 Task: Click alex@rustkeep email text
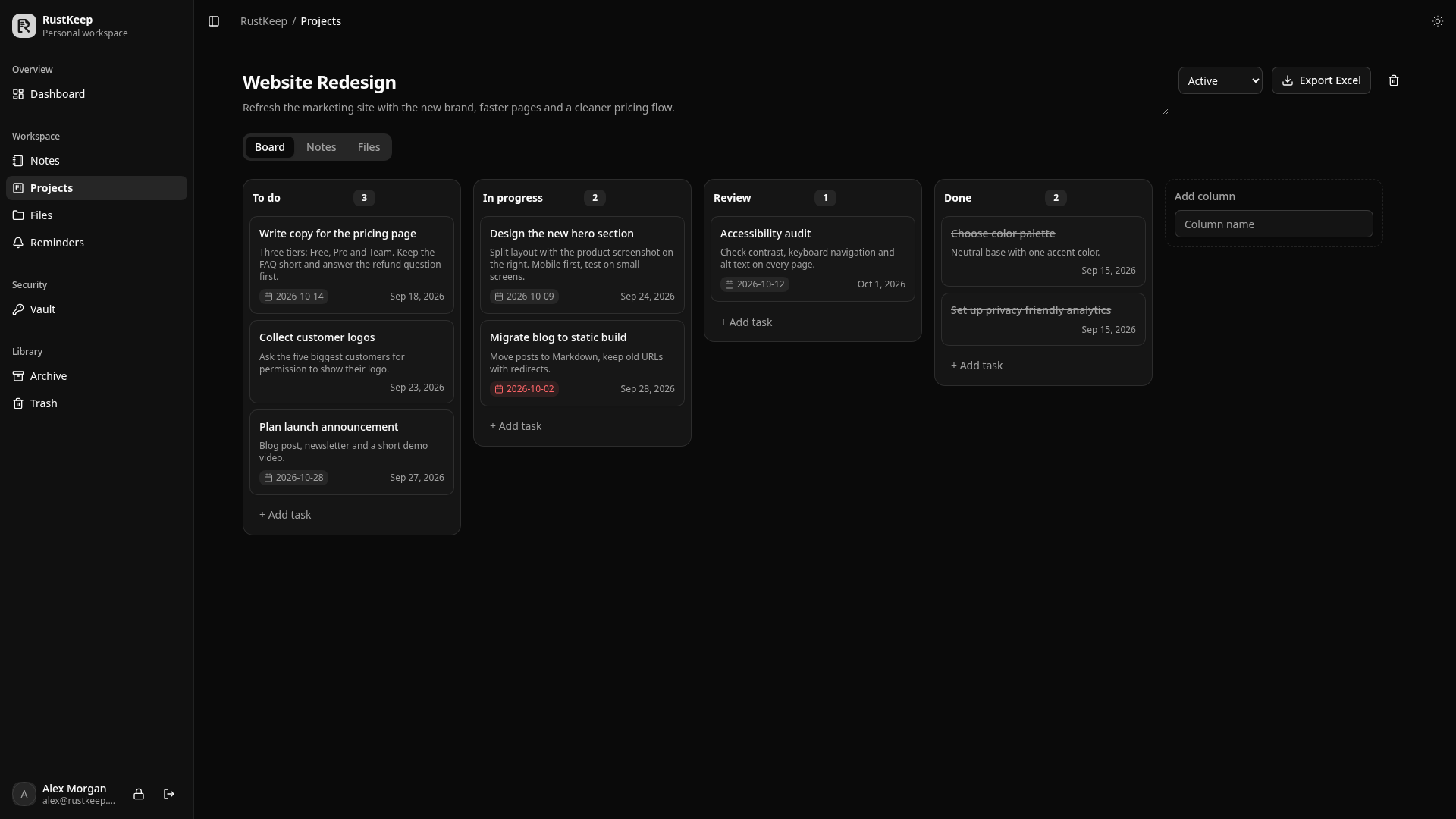point(79,801)
